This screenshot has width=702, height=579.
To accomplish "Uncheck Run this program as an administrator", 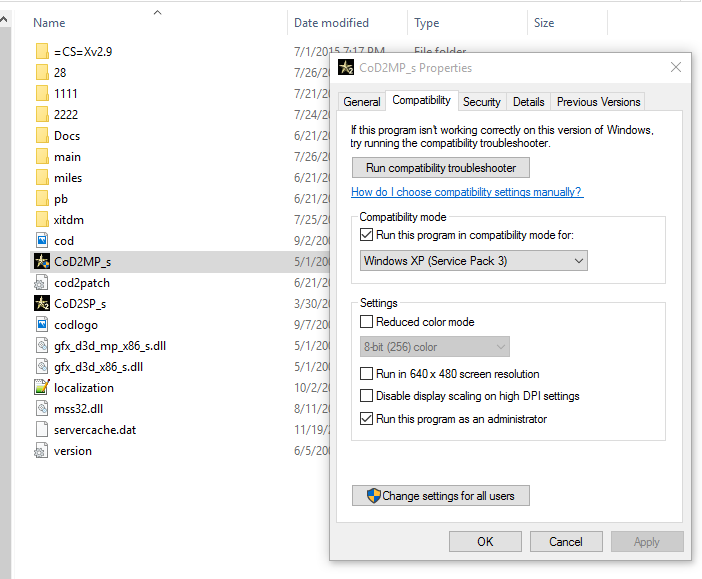I will [366, 419].
